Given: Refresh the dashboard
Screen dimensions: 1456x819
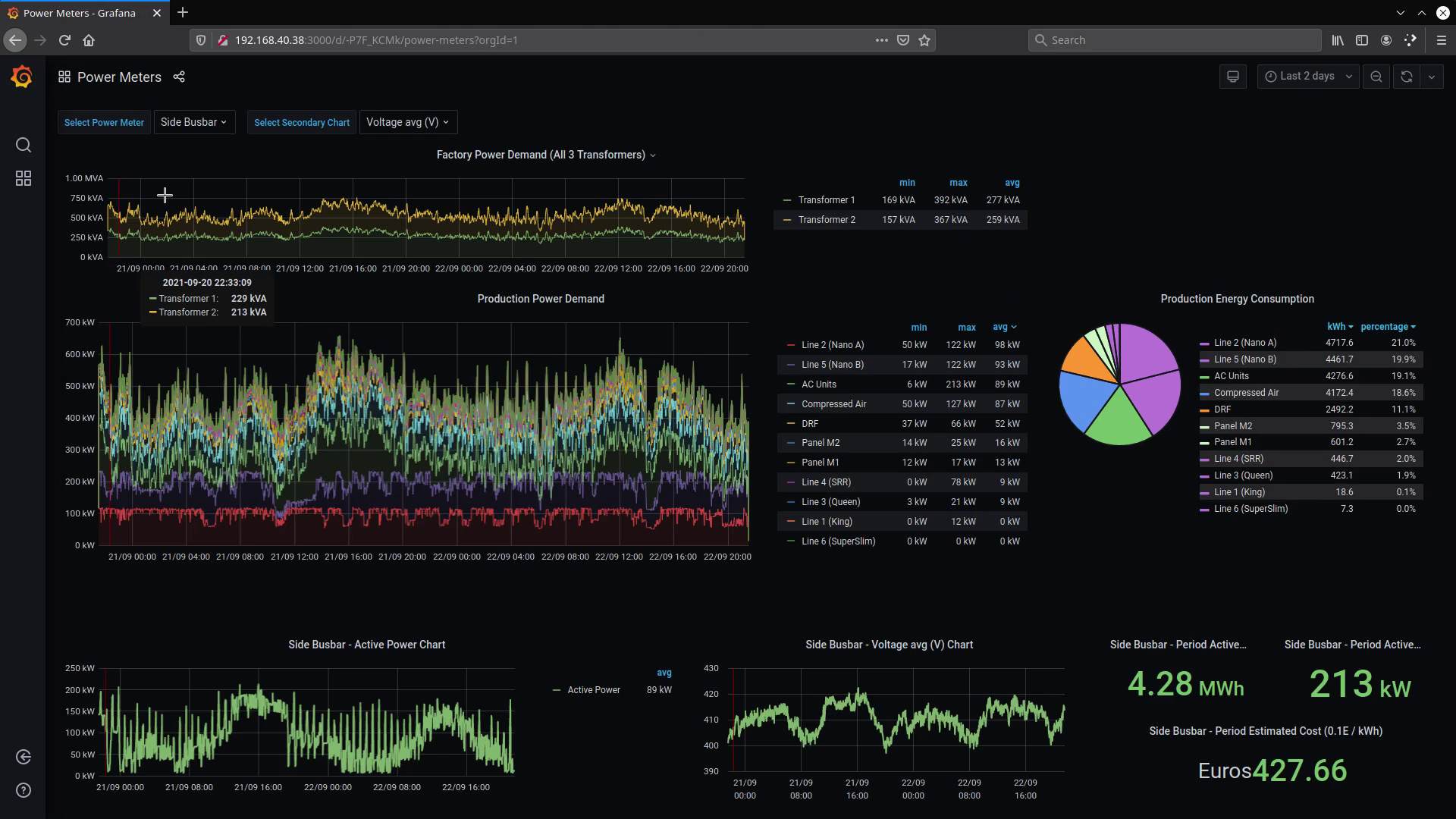Looking at the screenshot, I should click(1407, 77).
